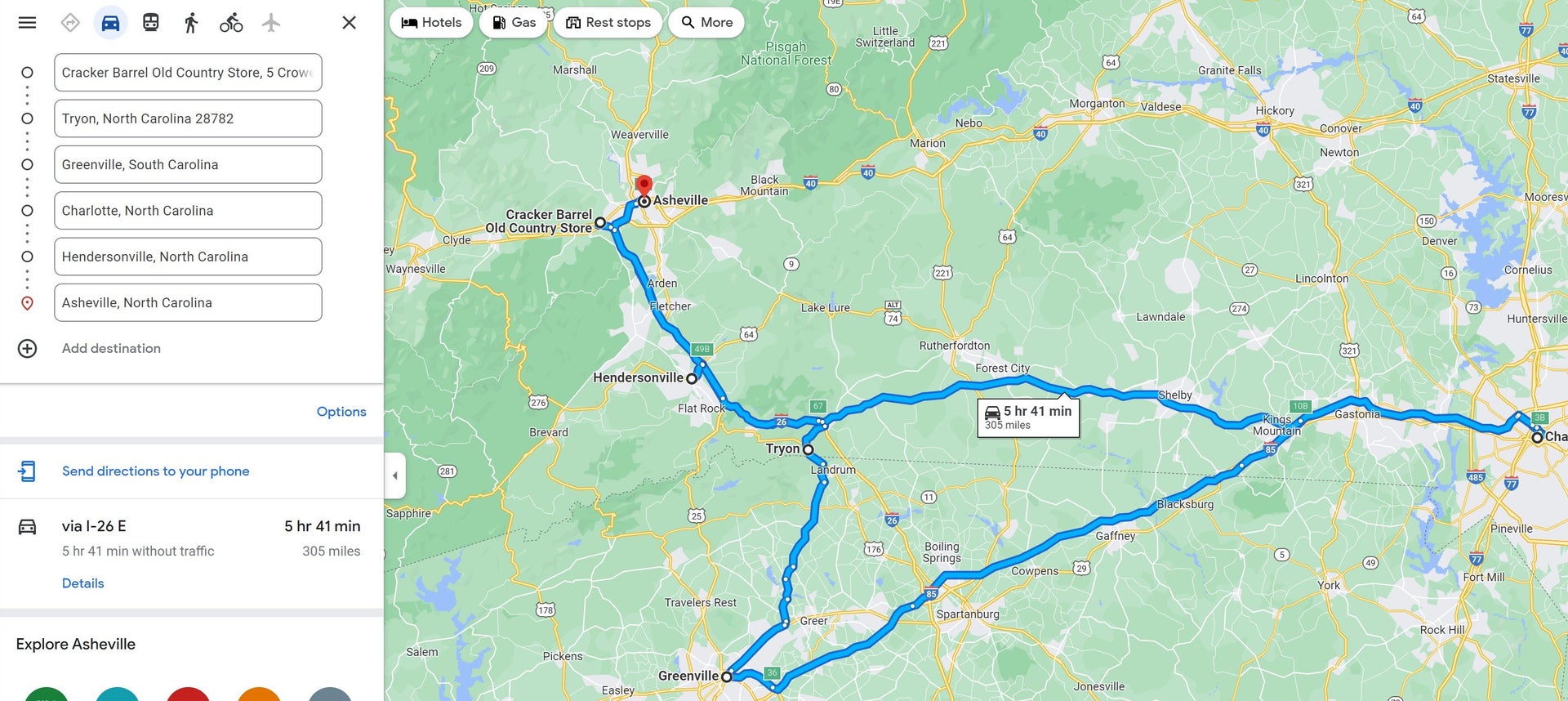The height and width of the screenshot is (701, 1568).
Task: Show Gas stations along route
Action: click(x=514, y=22)
